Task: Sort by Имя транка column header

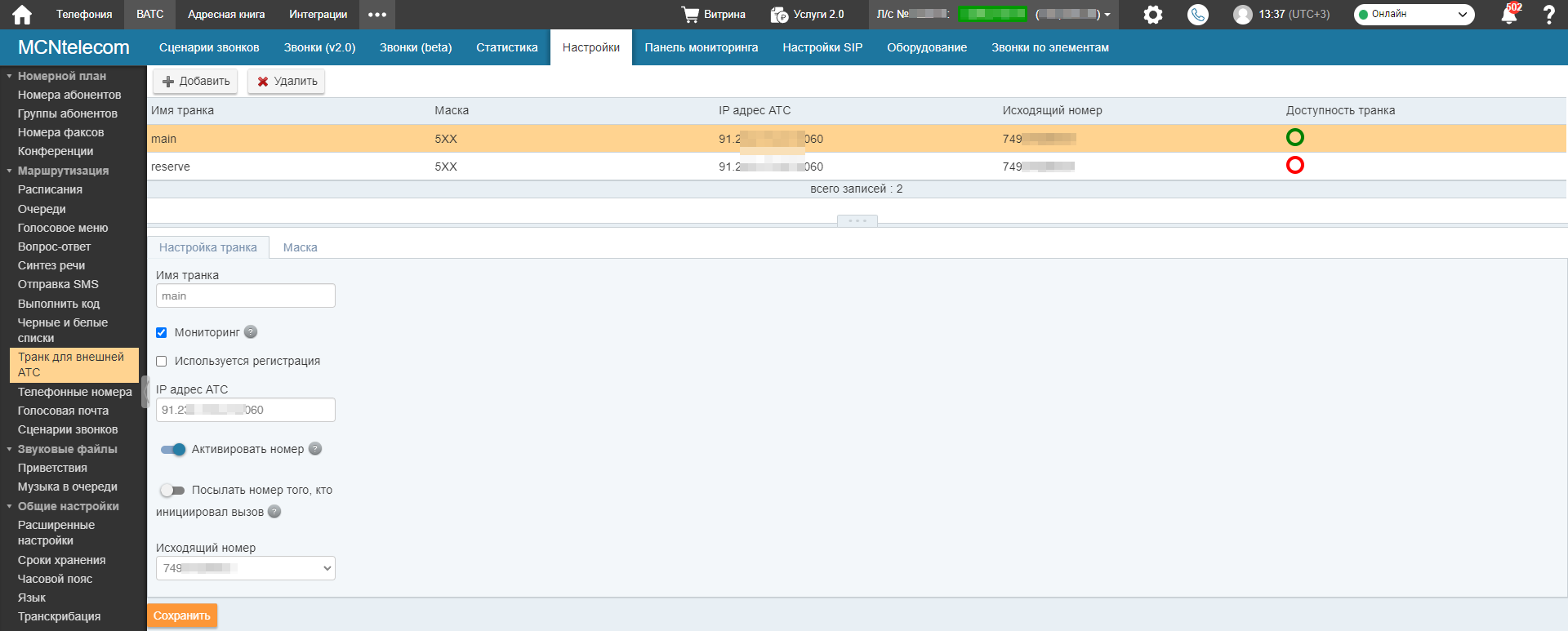Action: [x=183, y=110]
